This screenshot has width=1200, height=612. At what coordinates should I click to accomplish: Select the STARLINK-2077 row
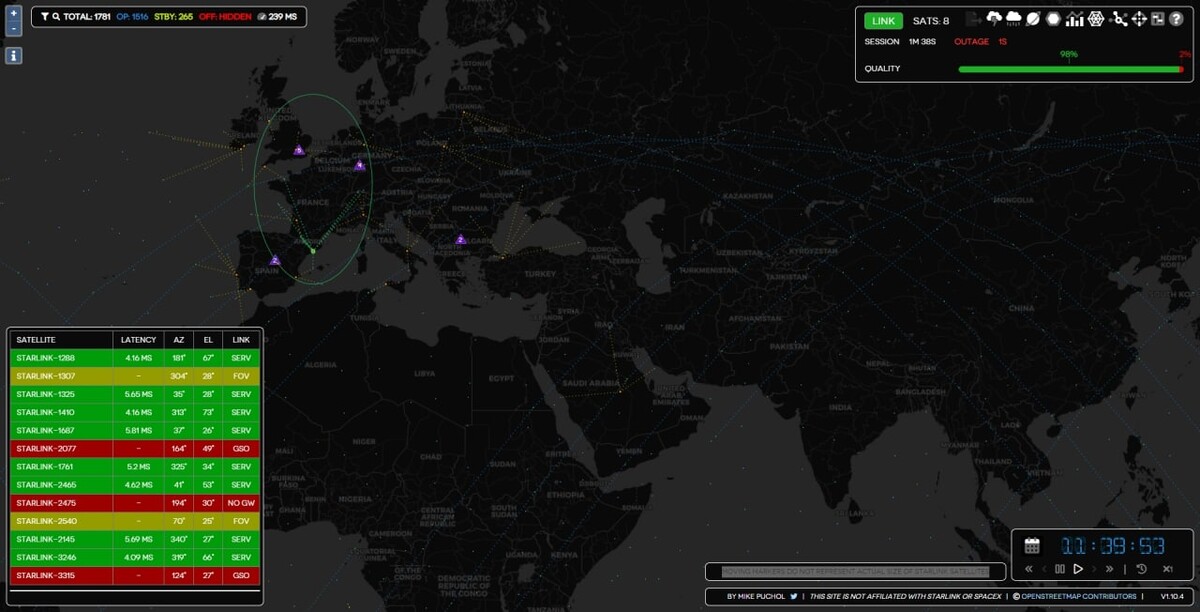[135, 448]
